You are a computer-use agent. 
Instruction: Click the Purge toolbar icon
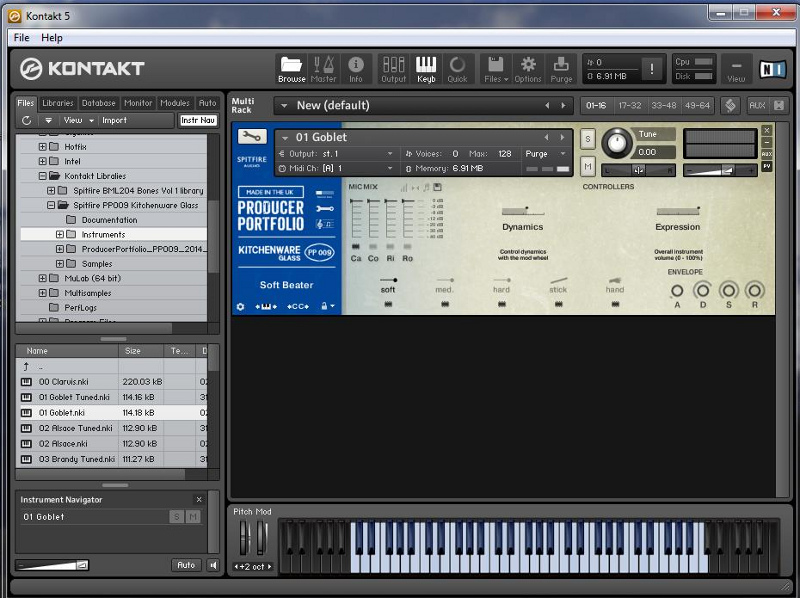click(x=561, y=69)
